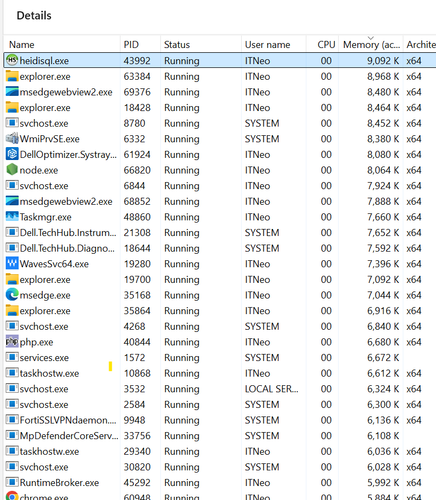Select memory value 6,324 K
Image resolution: width=436 pixels, height=500 pixels.
[383, 389]
